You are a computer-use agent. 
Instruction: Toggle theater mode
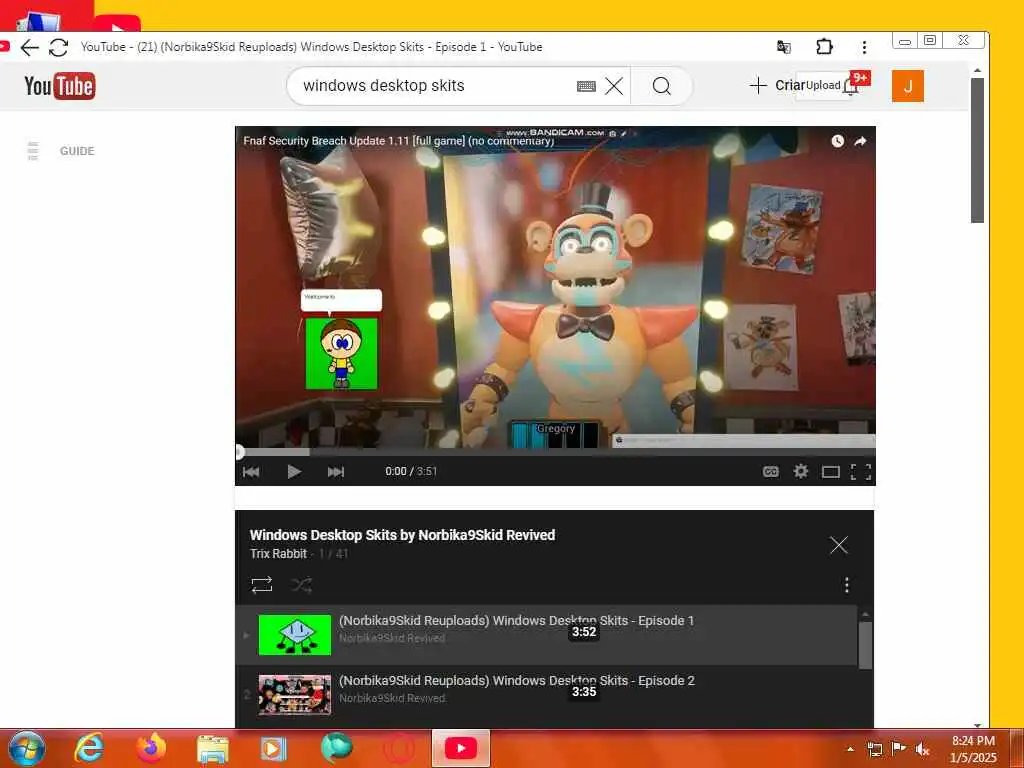pos(831,472)
